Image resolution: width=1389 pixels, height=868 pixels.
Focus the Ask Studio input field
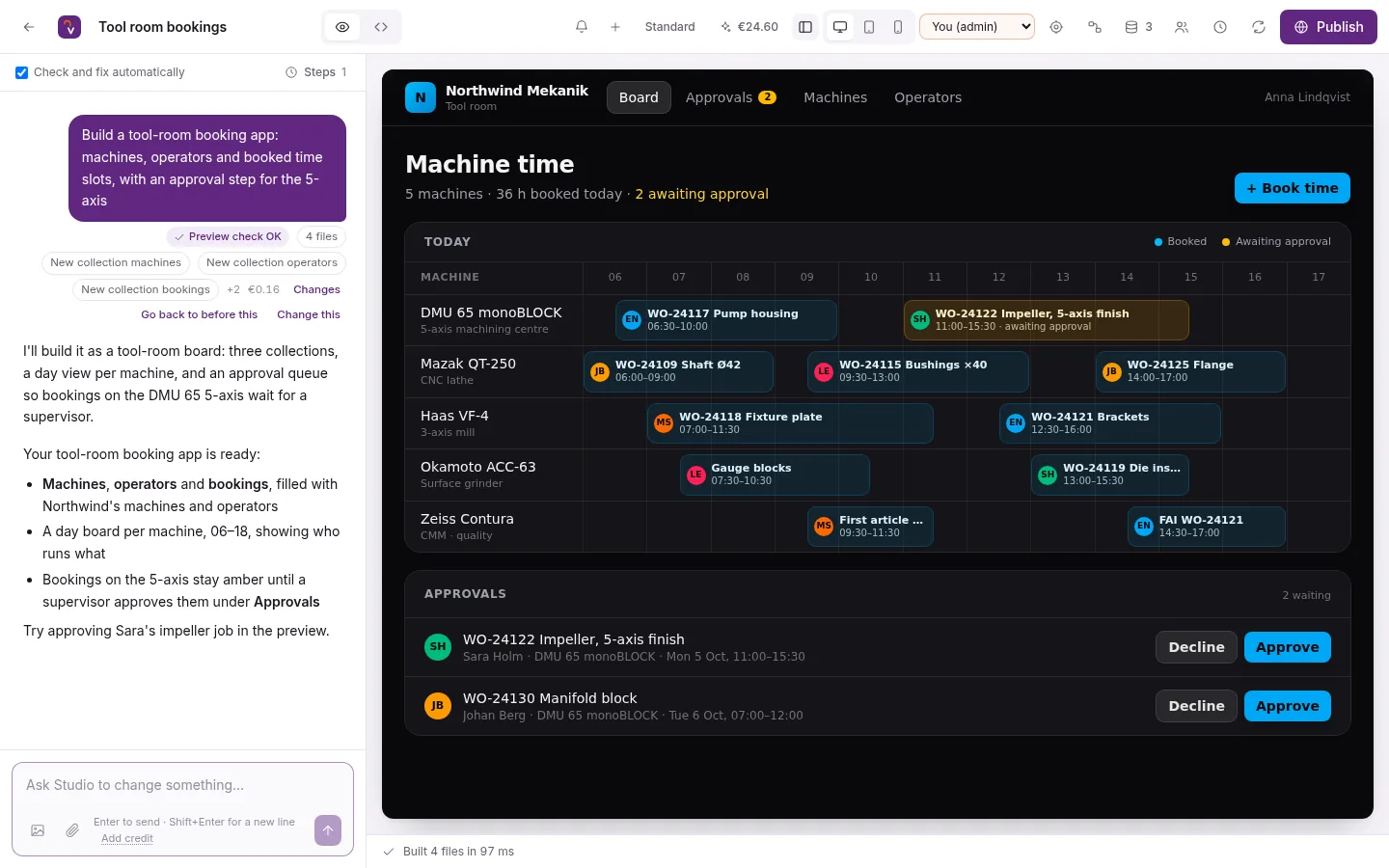click(x=182, y=785)
